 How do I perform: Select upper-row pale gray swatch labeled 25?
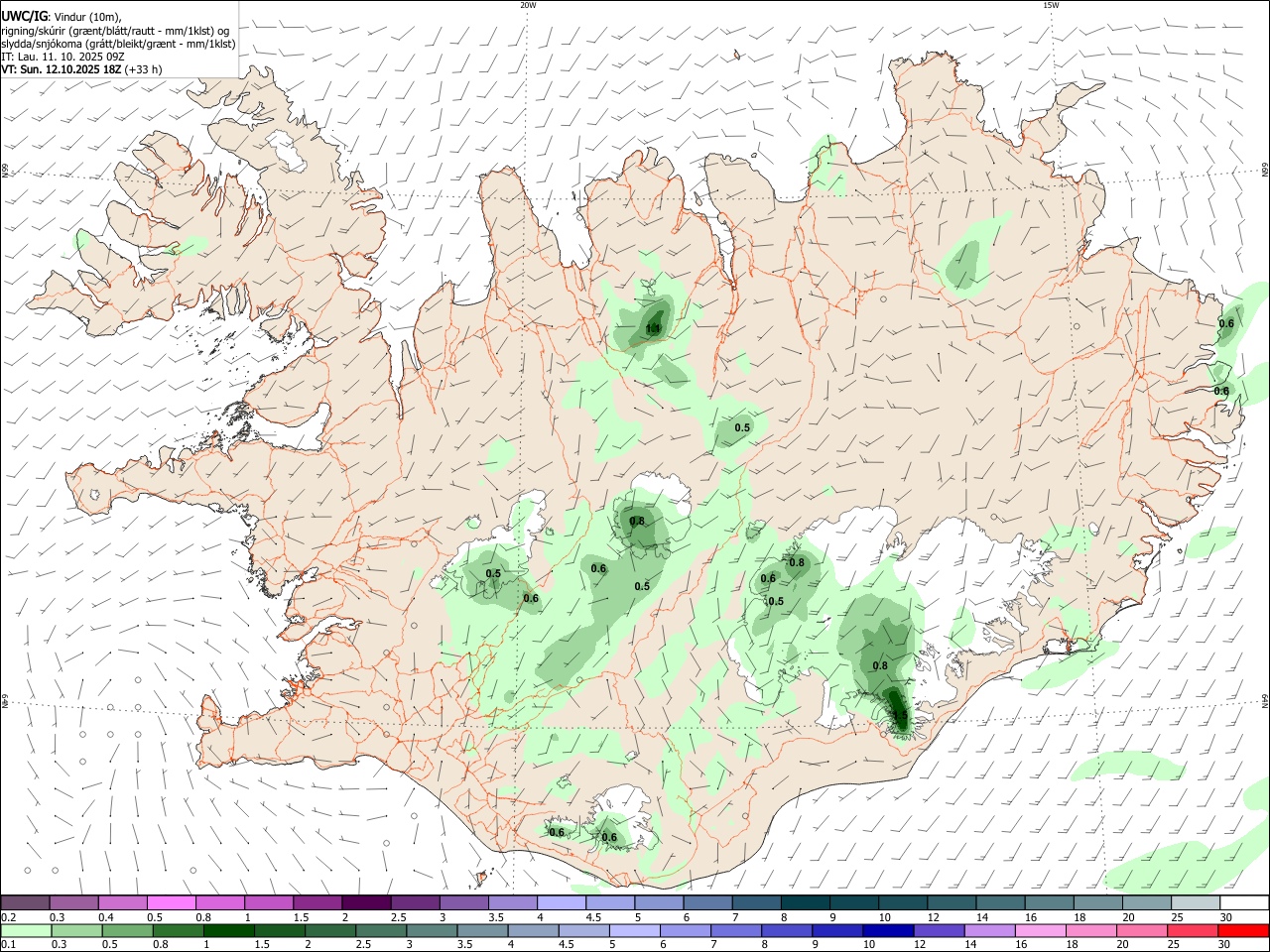(x=1195, y=902)
